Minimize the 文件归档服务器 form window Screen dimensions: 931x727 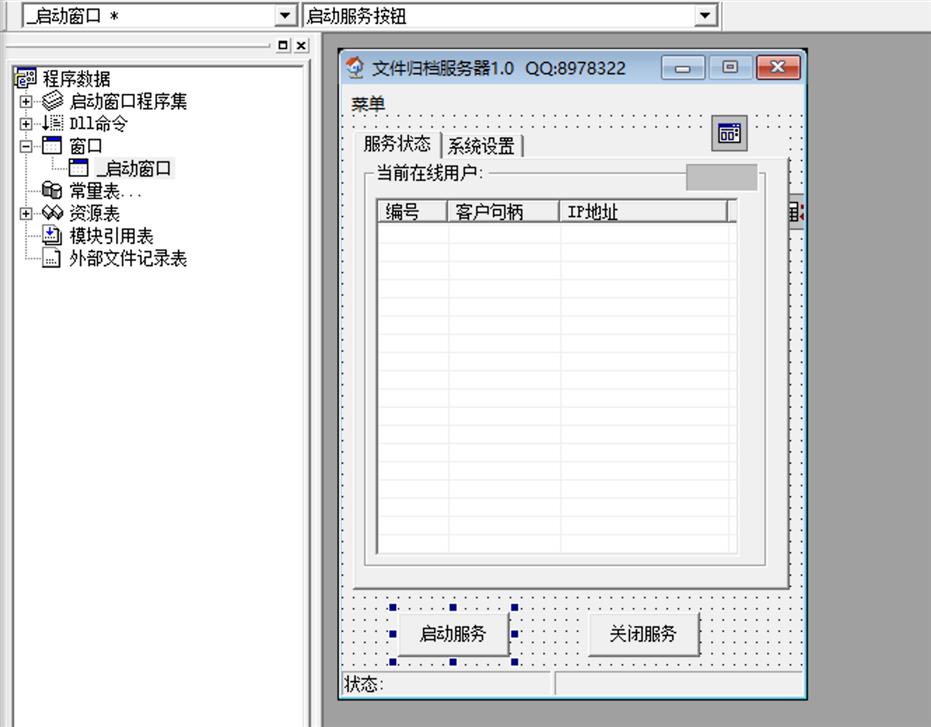coord(683,68)
